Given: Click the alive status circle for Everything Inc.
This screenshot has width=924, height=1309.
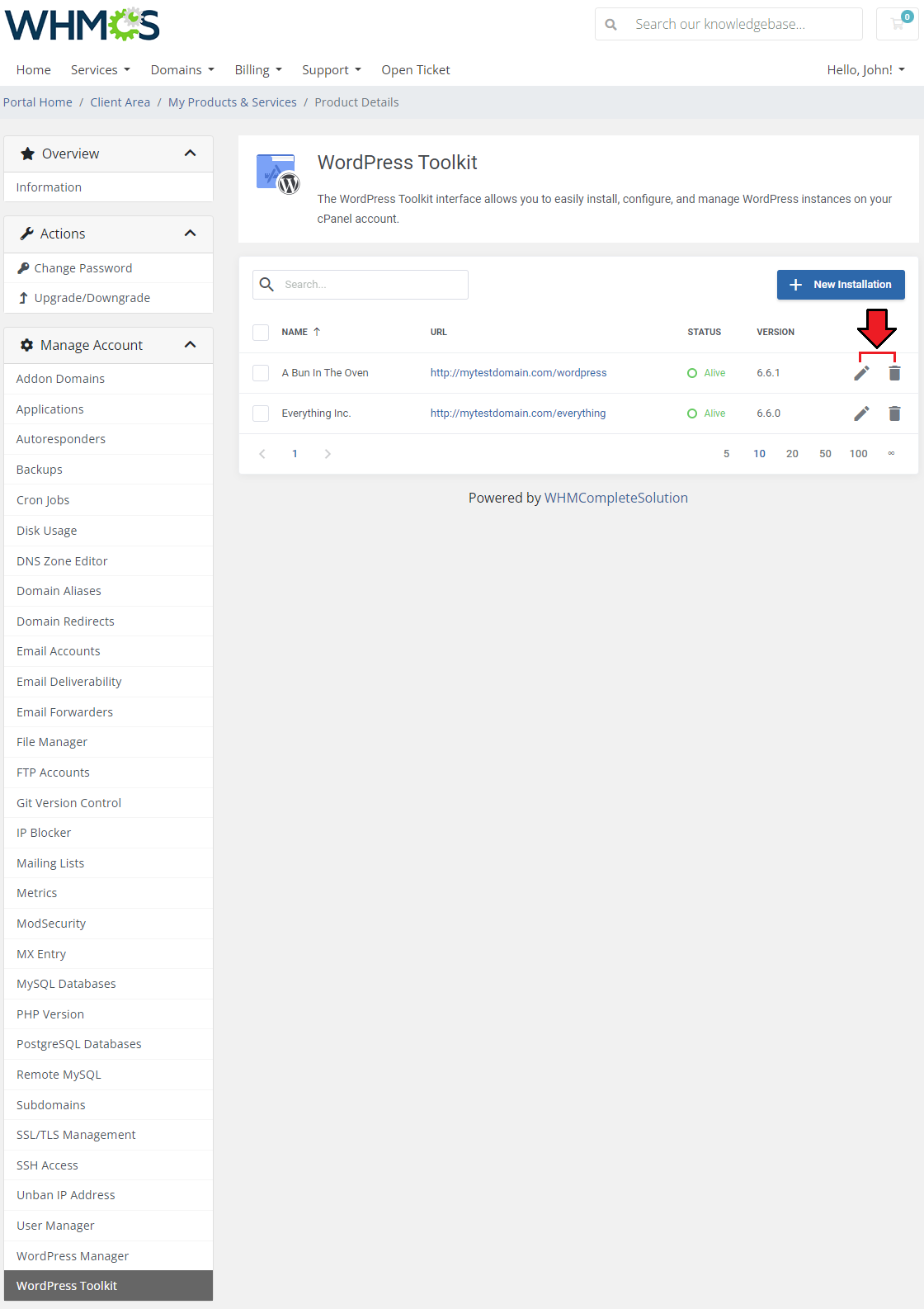Looking at the screenshot, I should click(692, 413).
